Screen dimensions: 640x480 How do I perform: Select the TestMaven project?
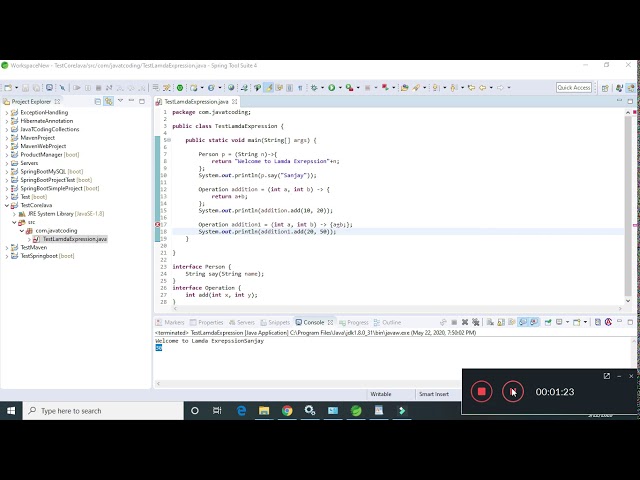point(33,247)
